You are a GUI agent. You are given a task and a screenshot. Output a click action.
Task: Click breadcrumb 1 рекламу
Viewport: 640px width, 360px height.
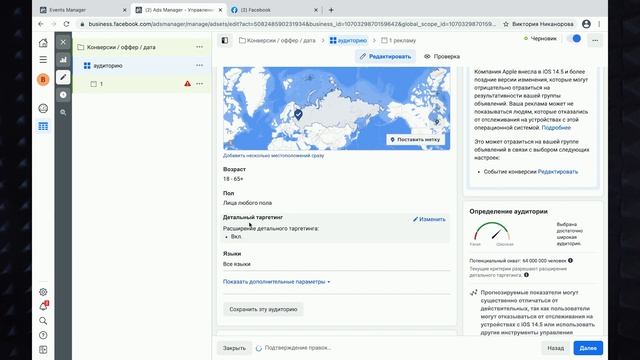398,40
